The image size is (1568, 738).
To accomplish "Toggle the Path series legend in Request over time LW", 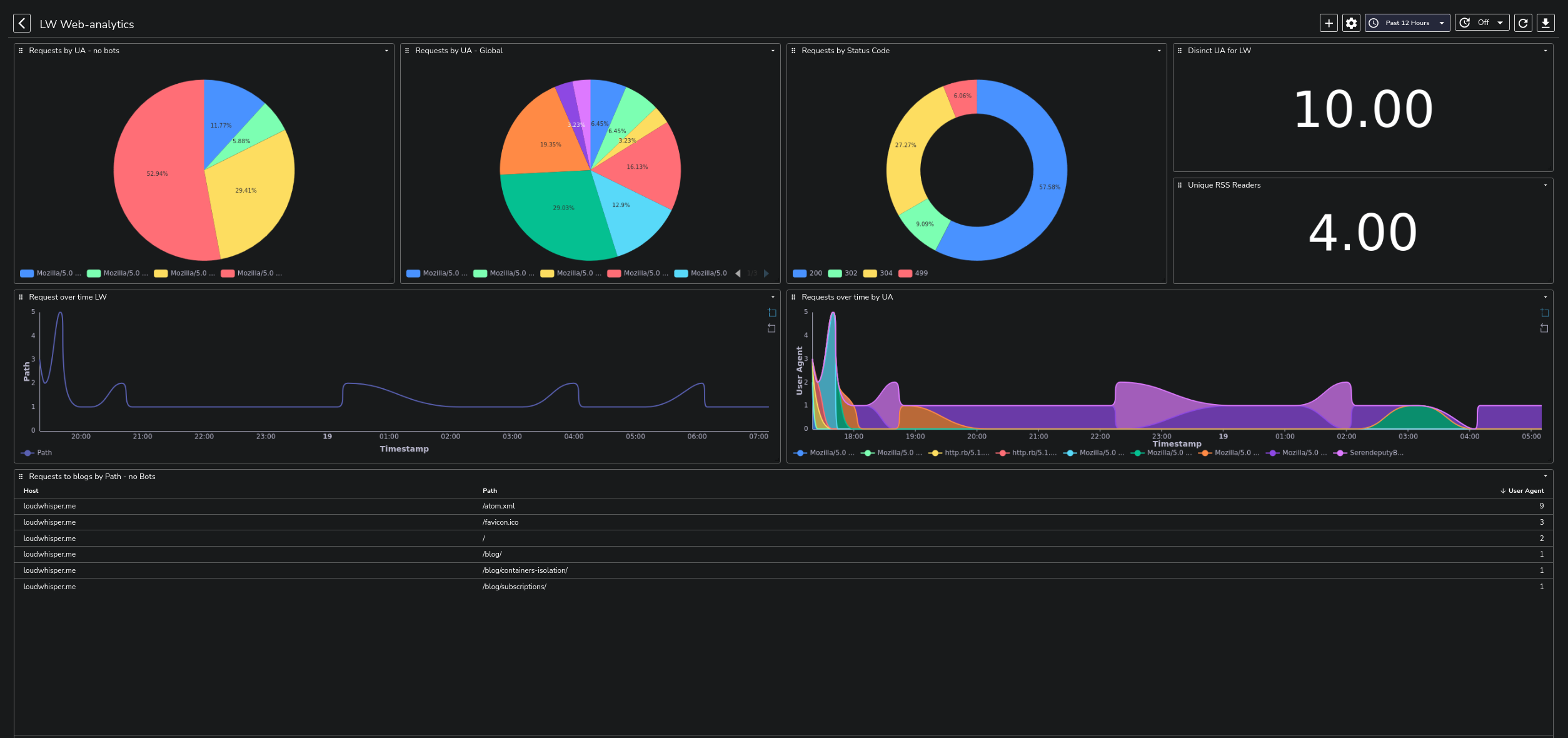I will tap(36, 453).
